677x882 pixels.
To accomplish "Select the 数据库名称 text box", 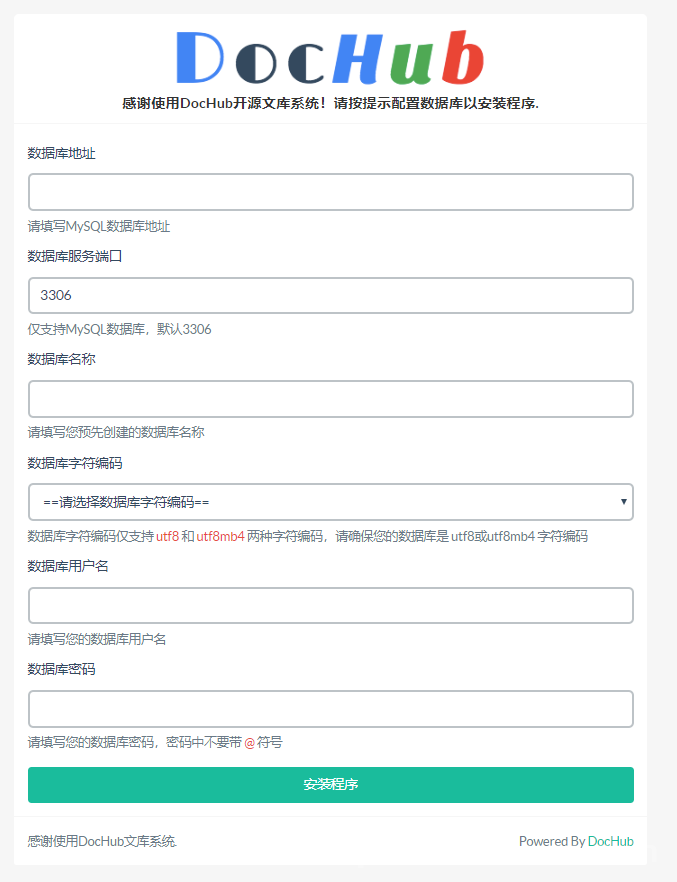I will pos(330,399).
